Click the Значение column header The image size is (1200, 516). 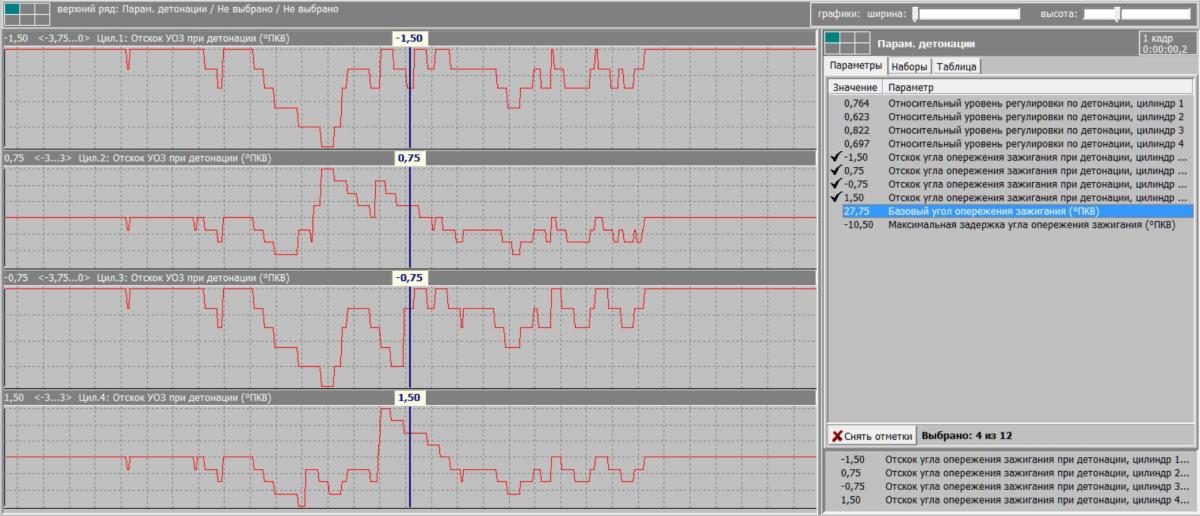(856, 88)
